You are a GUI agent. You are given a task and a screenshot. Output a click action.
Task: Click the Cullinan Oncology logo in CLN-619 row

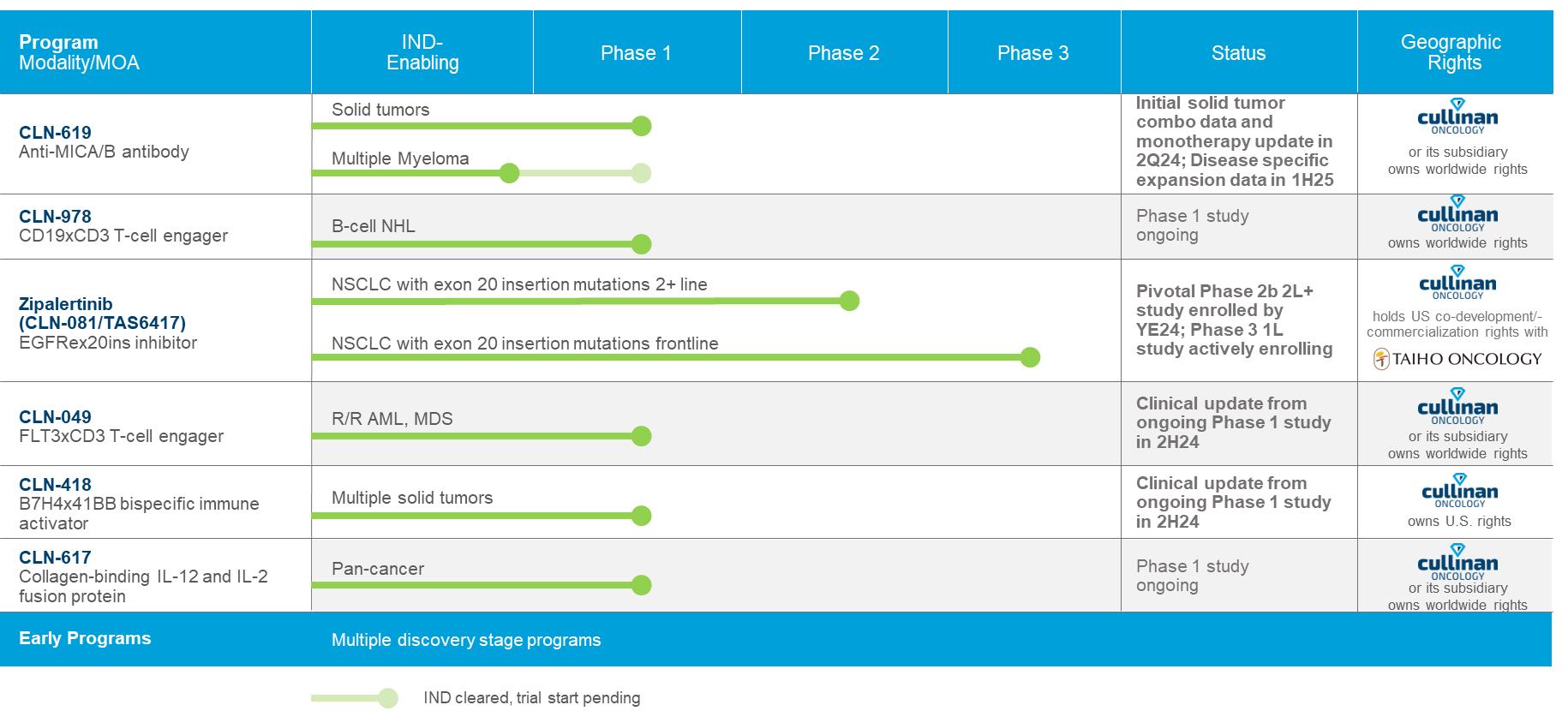(1457, 117)
